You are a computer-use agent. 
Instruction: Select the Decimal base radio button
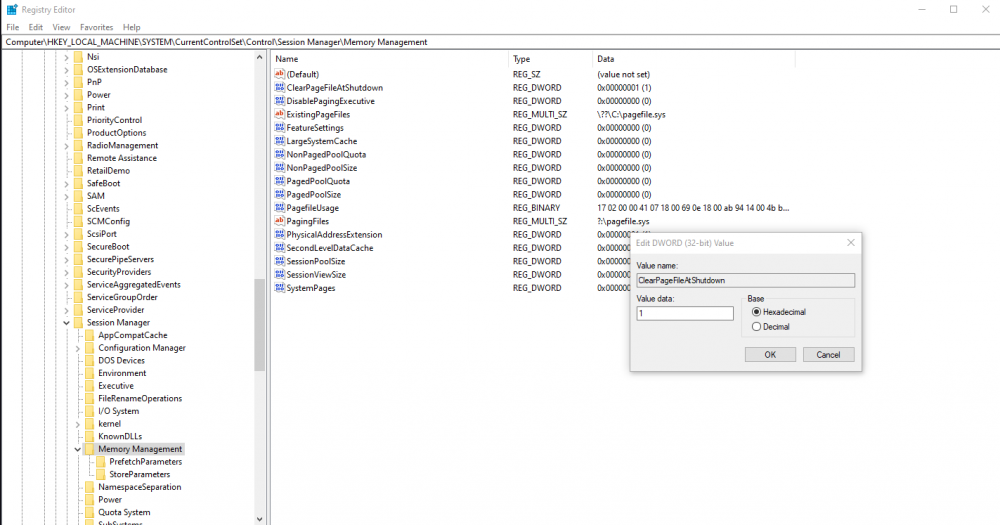[x=756, y=327]
